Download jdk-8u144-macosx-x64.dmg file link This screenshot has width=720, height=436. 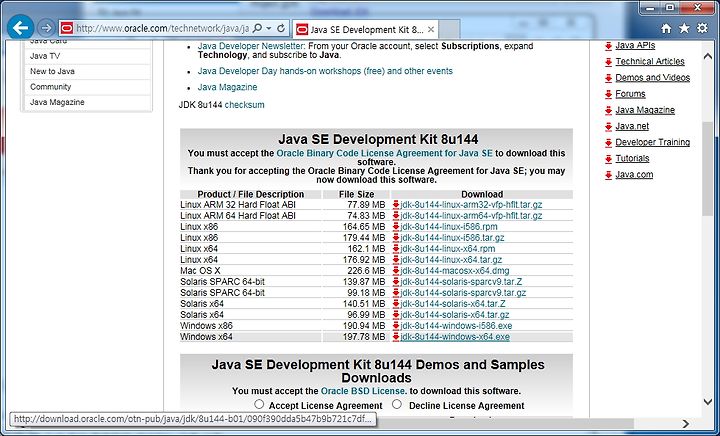tap(455, 271)
